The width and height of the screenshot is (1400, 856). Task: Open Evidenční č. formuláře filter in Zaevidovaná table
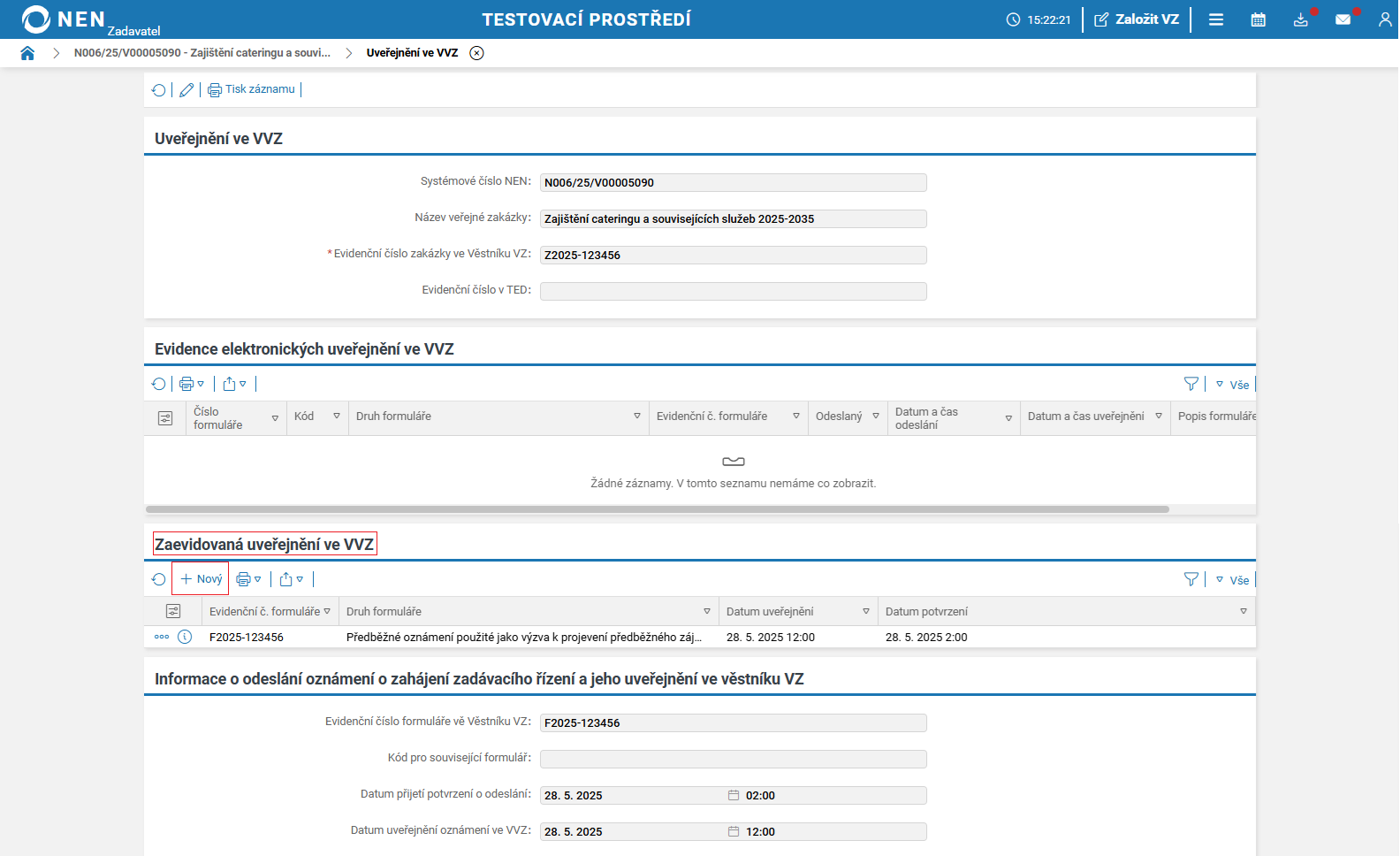(x=327, y=611)
